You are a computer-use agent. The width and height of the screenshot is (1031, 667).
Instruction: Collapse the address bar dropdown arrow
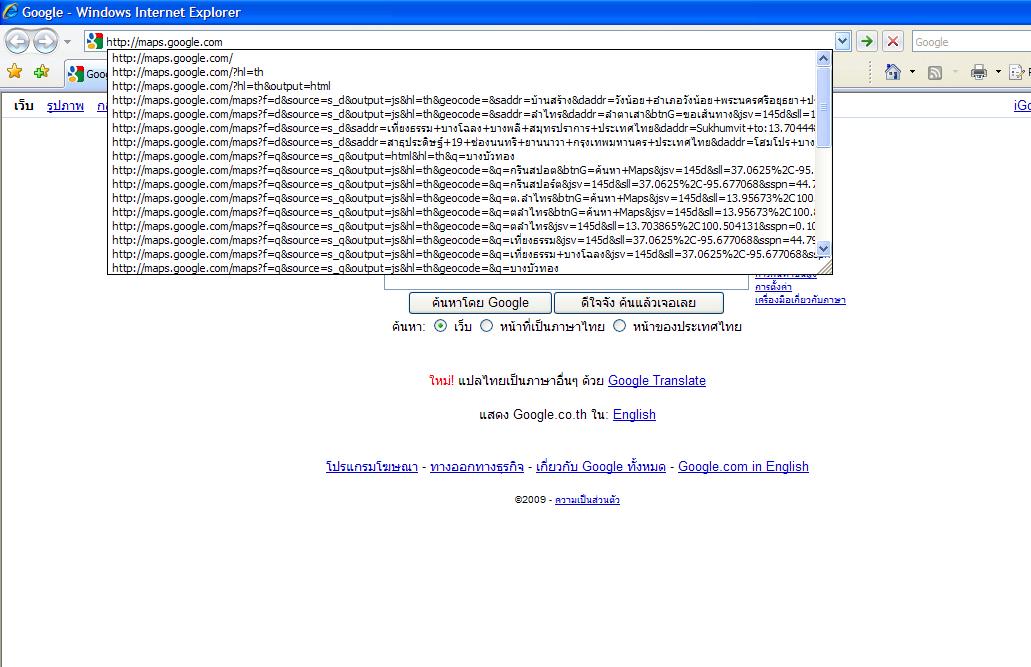[842, 41]
